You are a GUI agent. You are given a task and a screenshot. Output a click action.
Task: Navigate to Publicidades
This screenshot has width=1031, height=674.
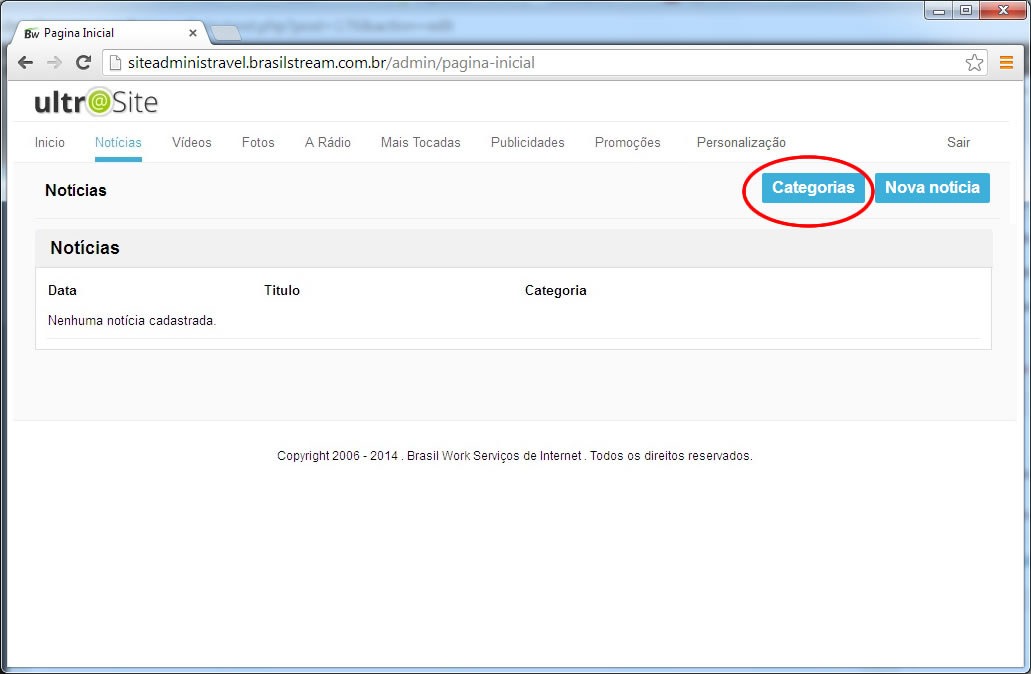point(527,143)
